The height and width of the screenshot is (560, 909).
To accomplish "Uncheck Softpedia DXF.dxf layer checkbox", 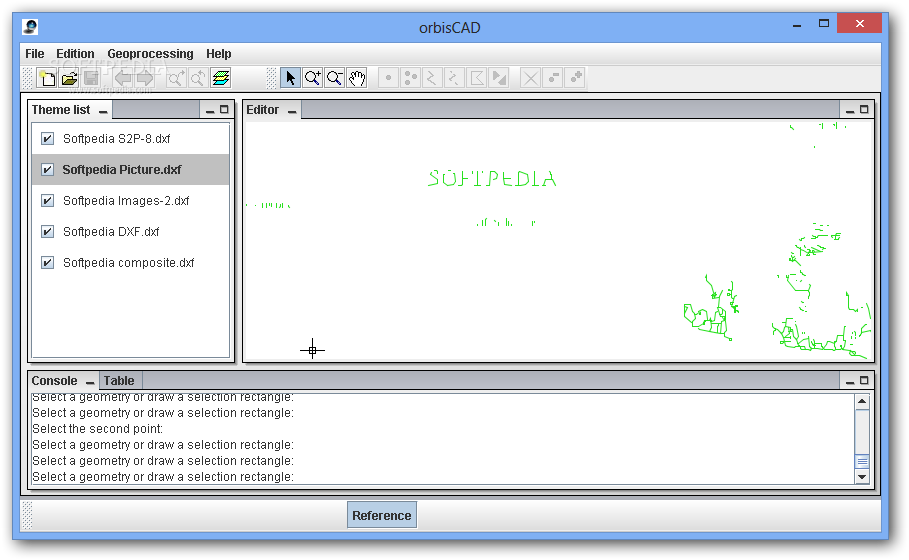I will point(48,231).
